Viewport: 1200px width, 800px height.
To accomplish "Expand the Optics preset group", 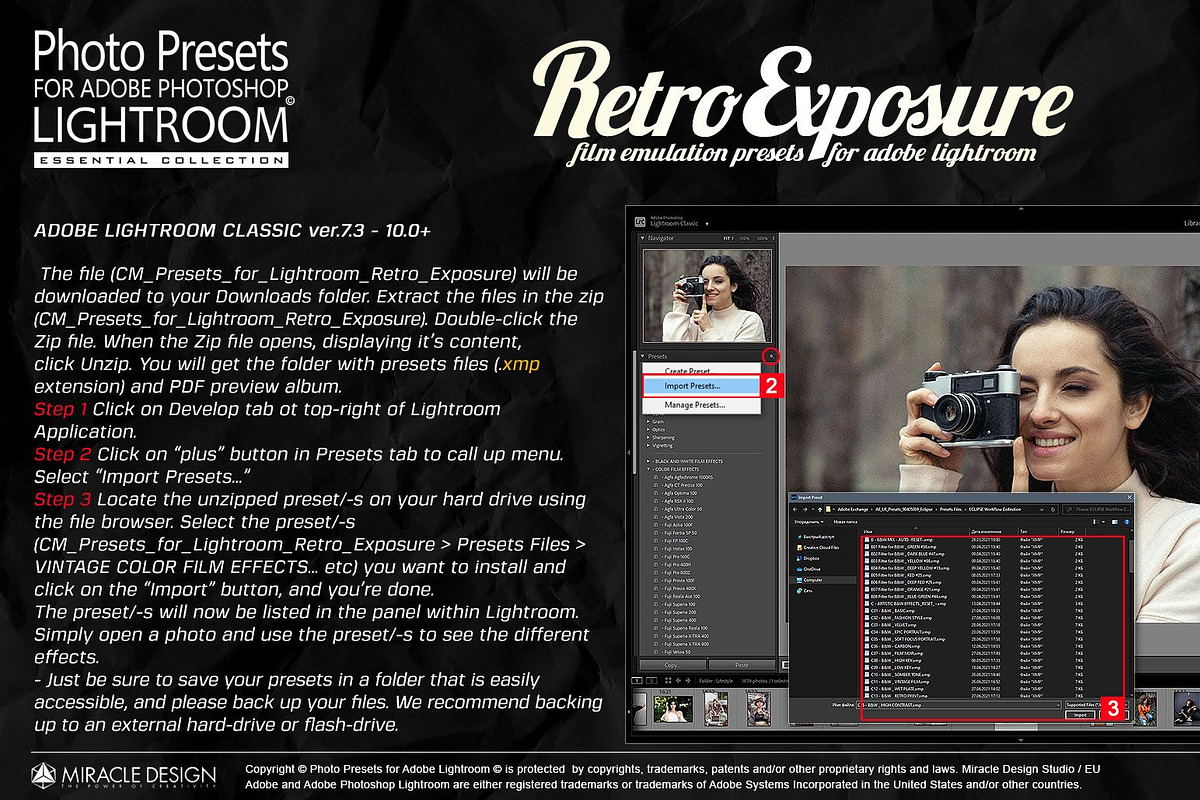I will tap(659, 430).
